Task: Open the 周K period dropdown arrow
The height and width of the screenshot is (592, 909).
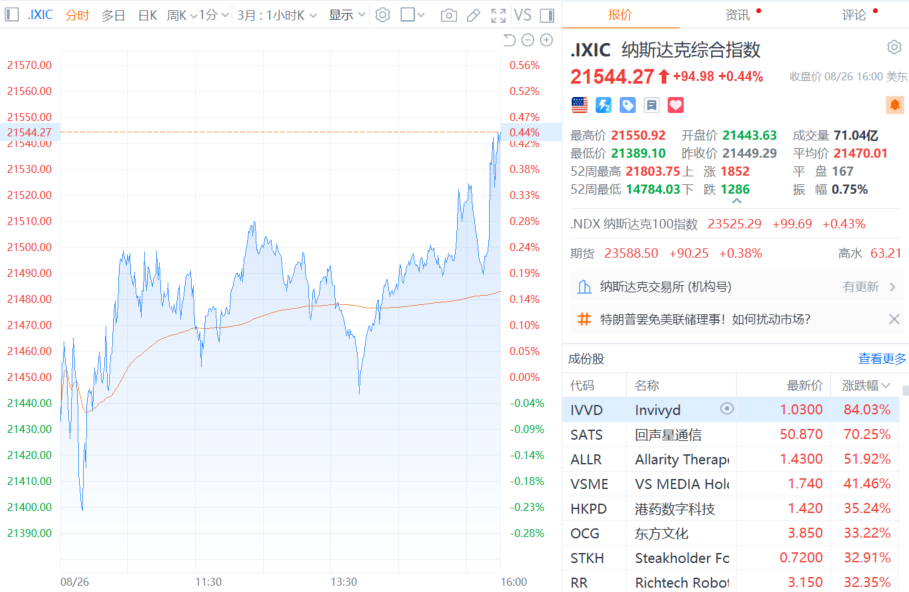Action: (x=194, y=16)
